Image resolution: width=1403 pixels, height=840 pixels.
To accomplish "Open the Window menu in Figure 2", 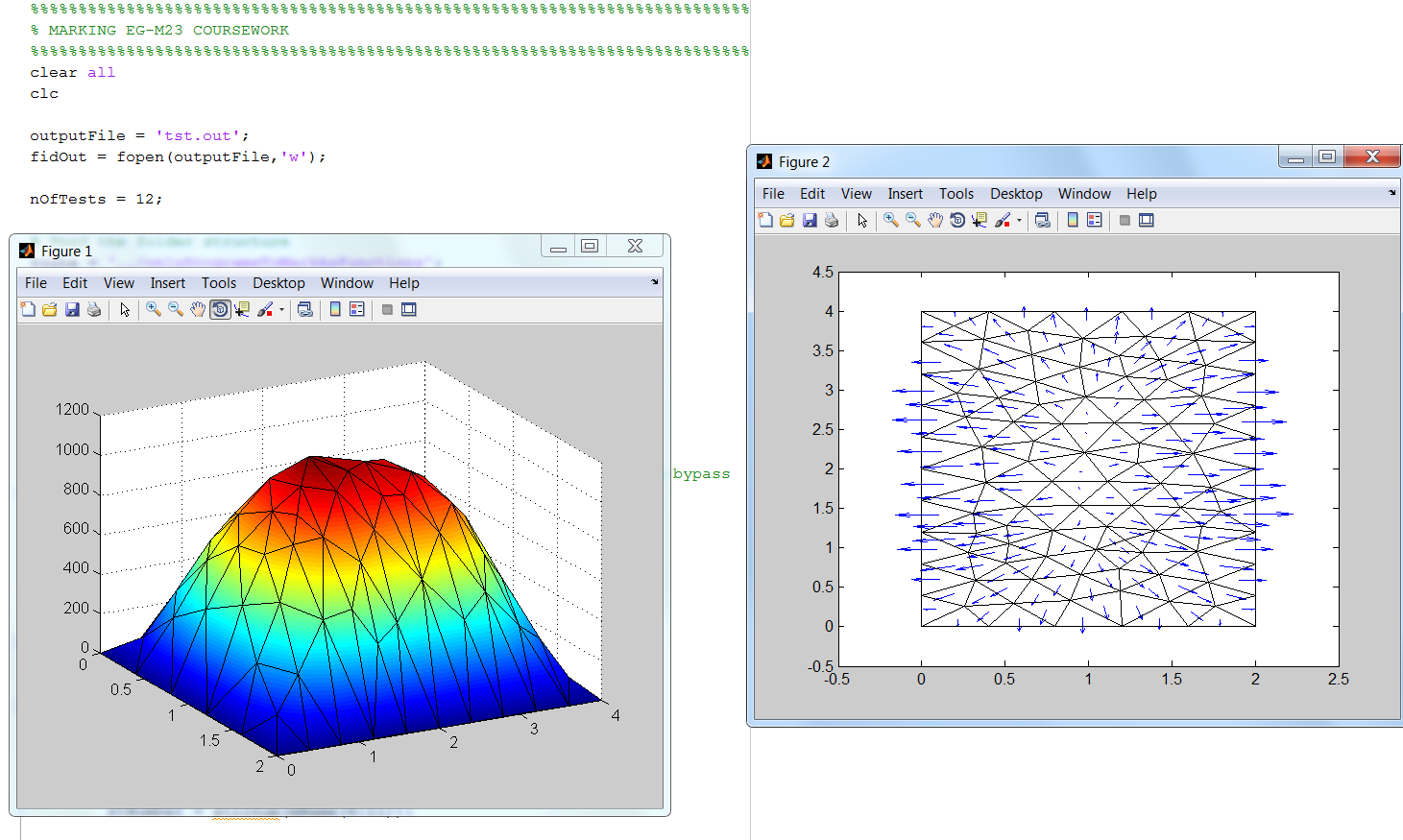I will click(1084, 194).
